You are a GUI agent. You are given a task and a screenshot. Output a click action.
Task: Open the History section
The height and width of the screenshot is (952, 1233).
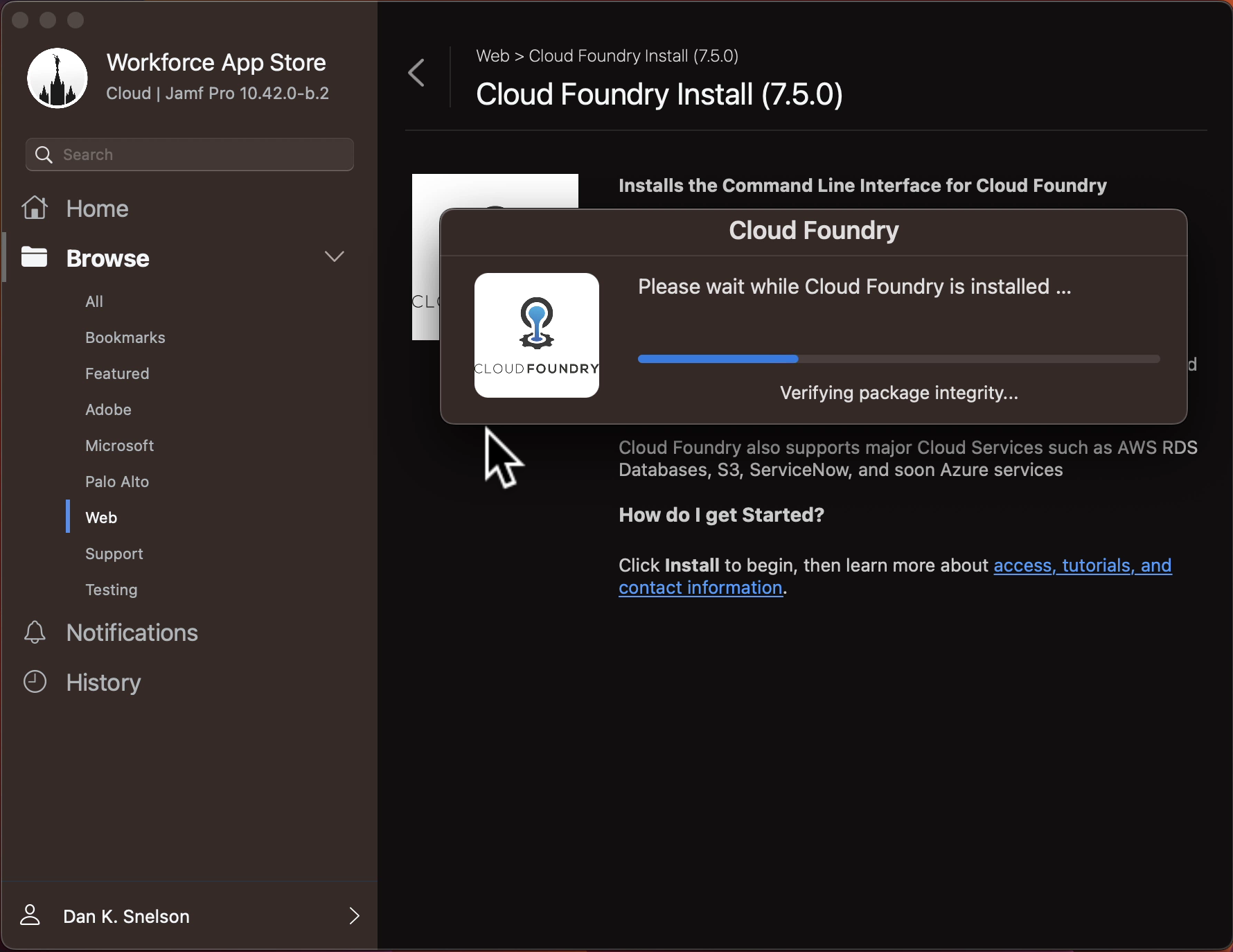[x=104, y=682]
